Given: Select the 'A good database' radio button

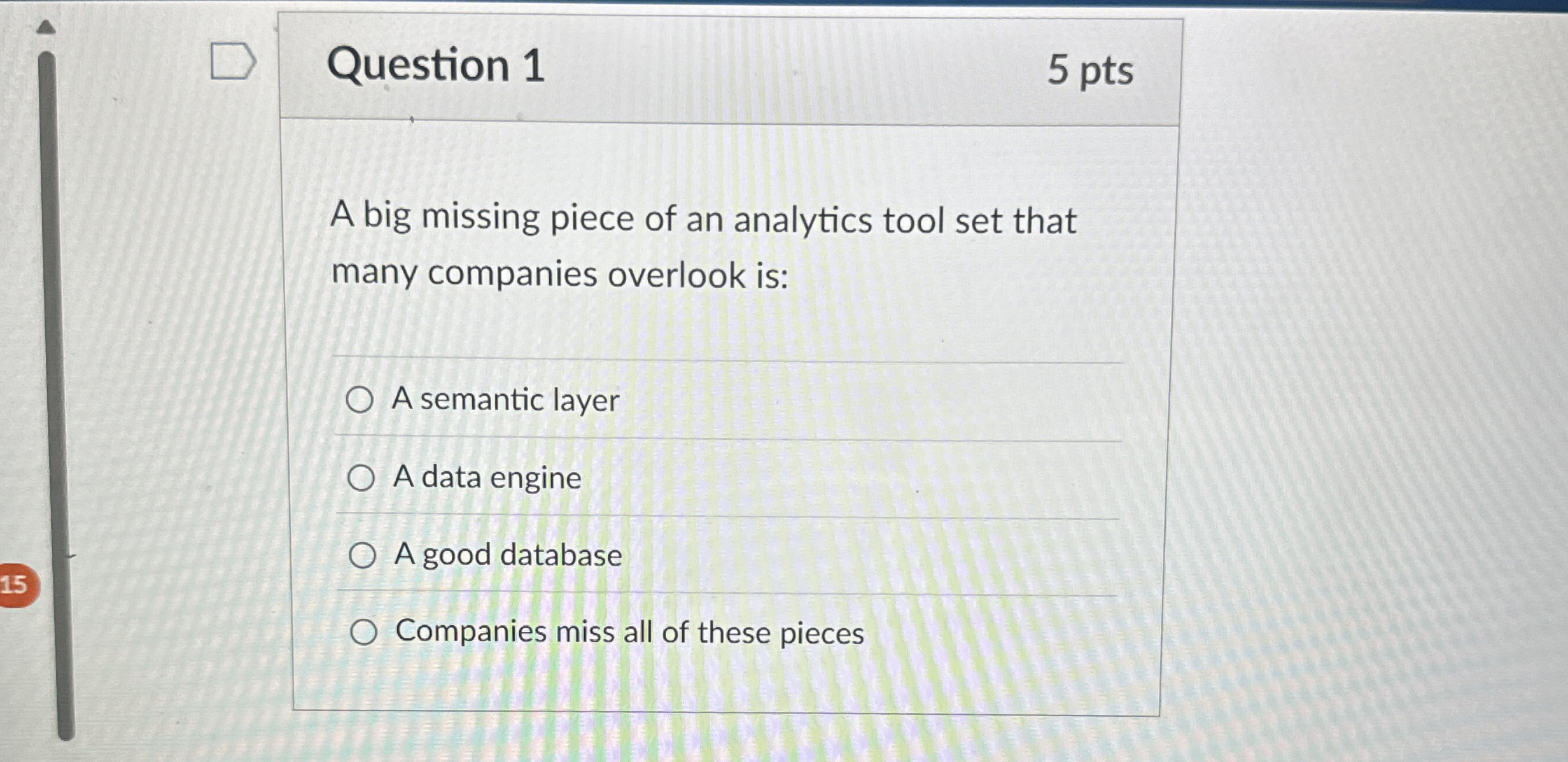Looking at the screenshot, I should [363, 556].
